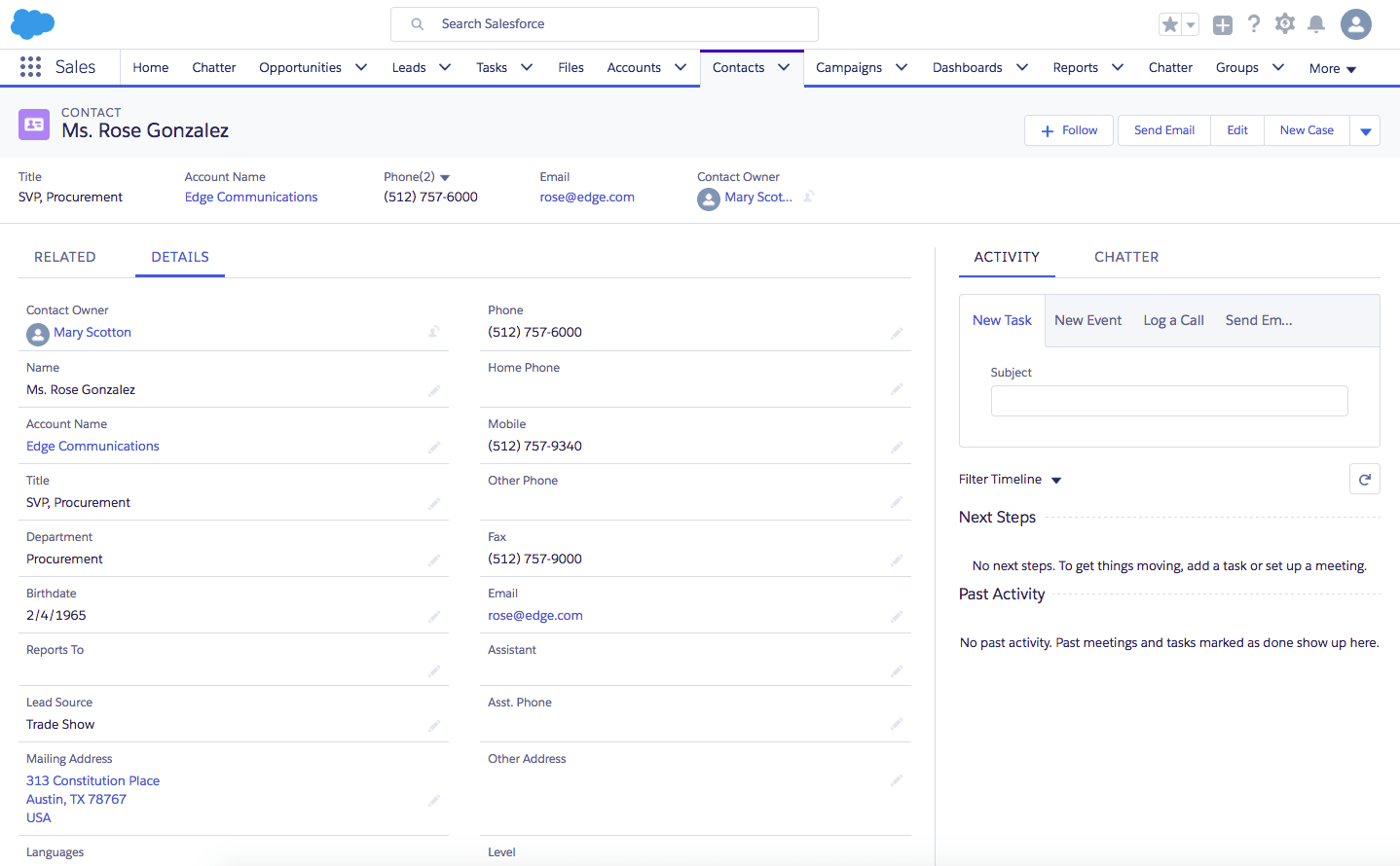Screen dimensions: 1400x866
Task: Open the More navigation menu
Action: pyautogui.click(x=1333, y=68)
